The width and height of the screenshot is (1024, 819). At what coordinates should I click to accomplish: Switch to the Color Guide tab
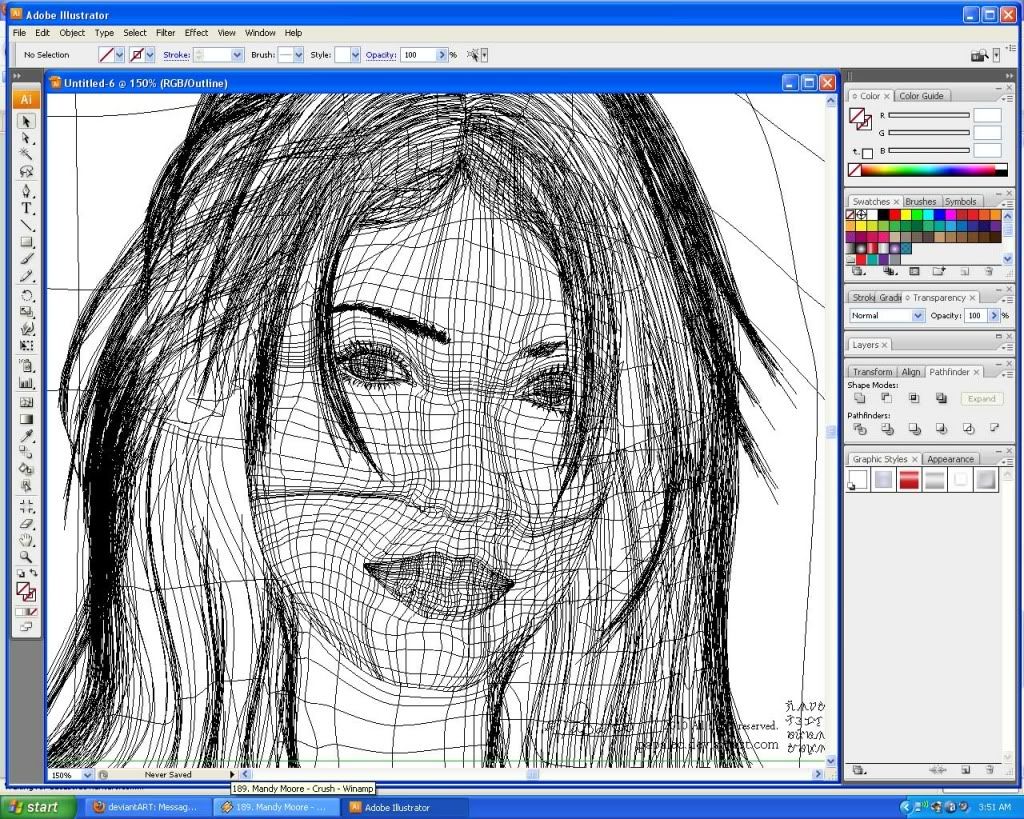click(921, 95)
